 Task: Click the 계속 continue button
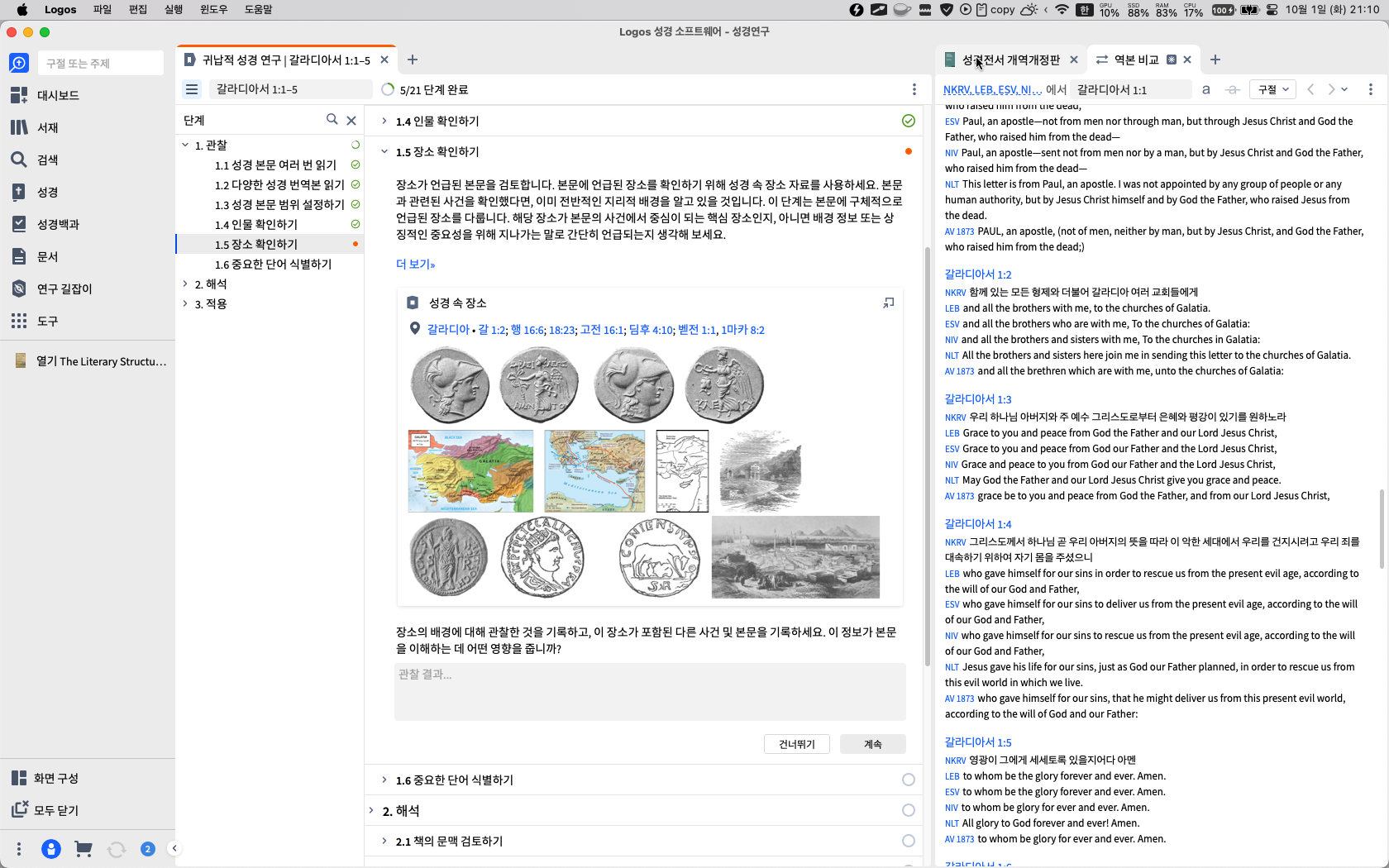point(872,744)
